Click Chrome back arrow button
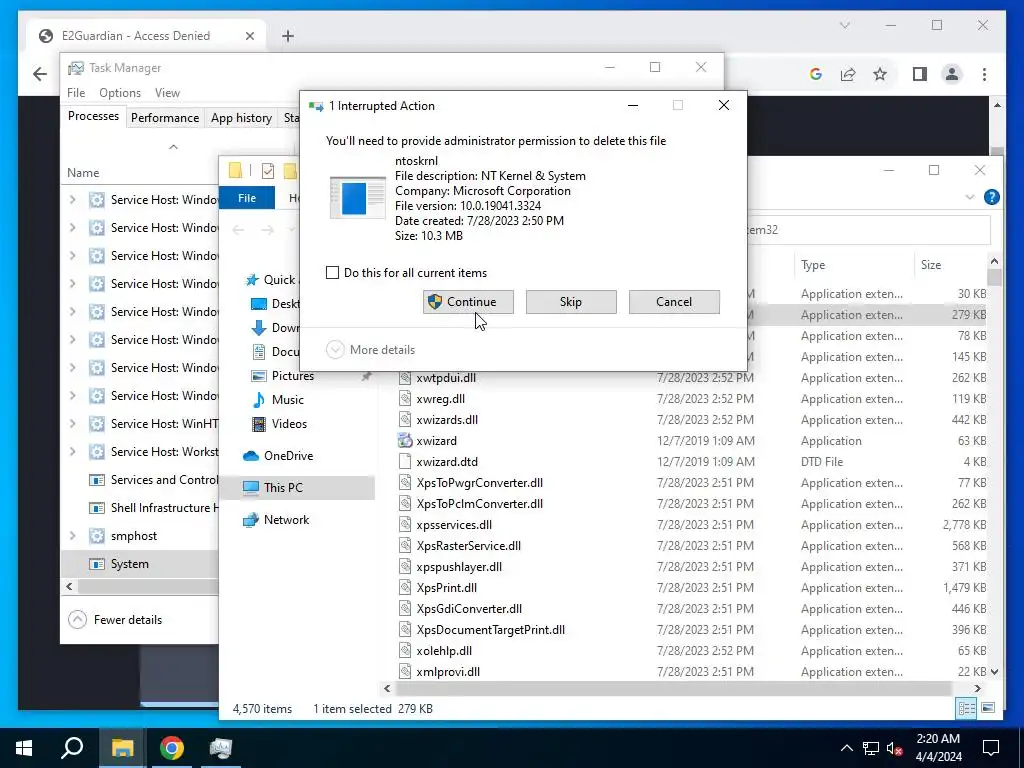 [40, 74]
